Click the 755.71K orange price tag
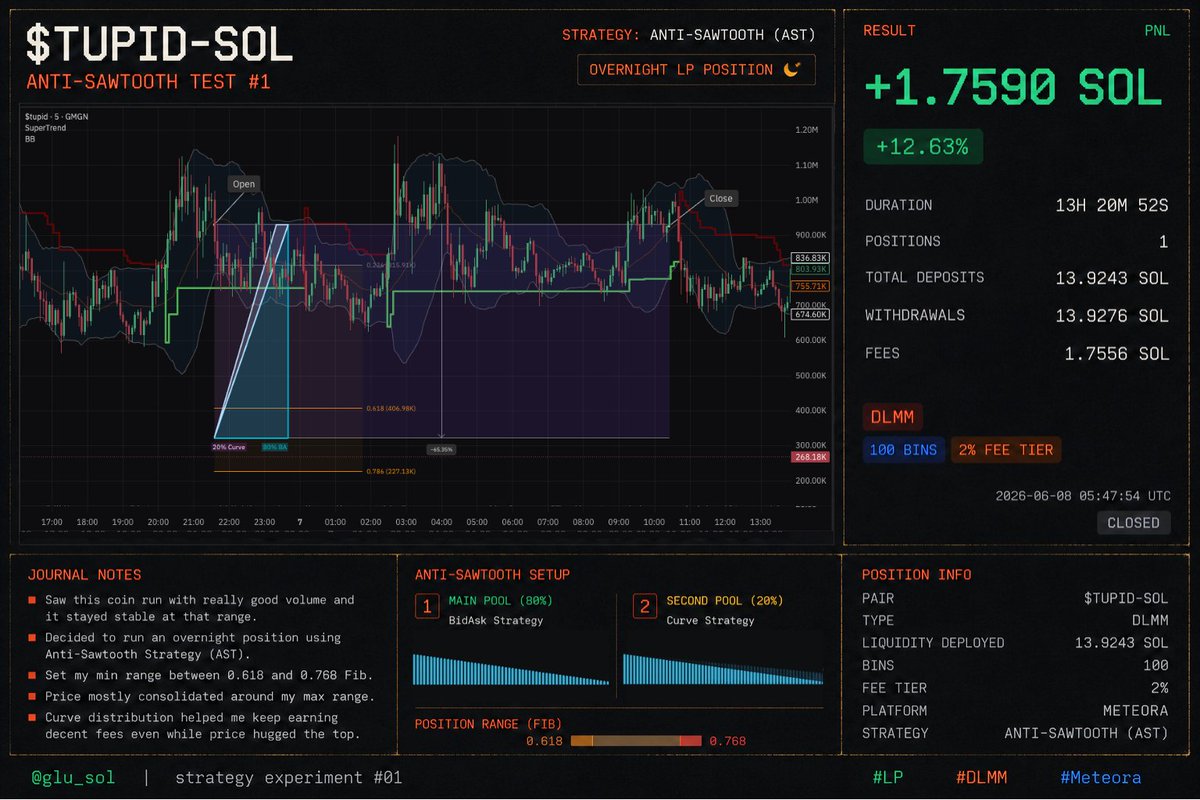 (x=810, y=286)
